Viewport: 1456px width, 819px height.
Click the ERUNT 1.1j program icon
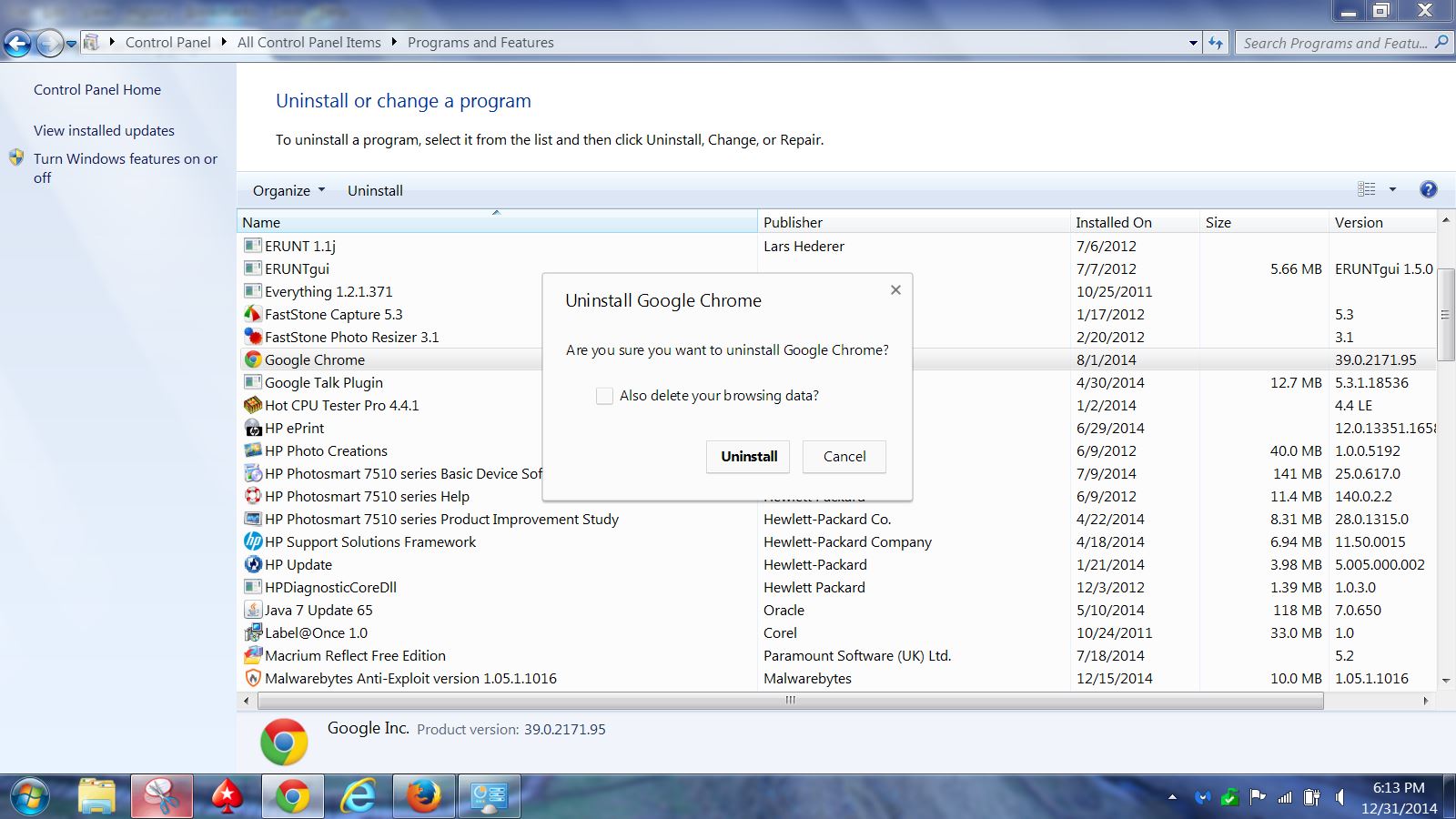(x=253, y=246)
